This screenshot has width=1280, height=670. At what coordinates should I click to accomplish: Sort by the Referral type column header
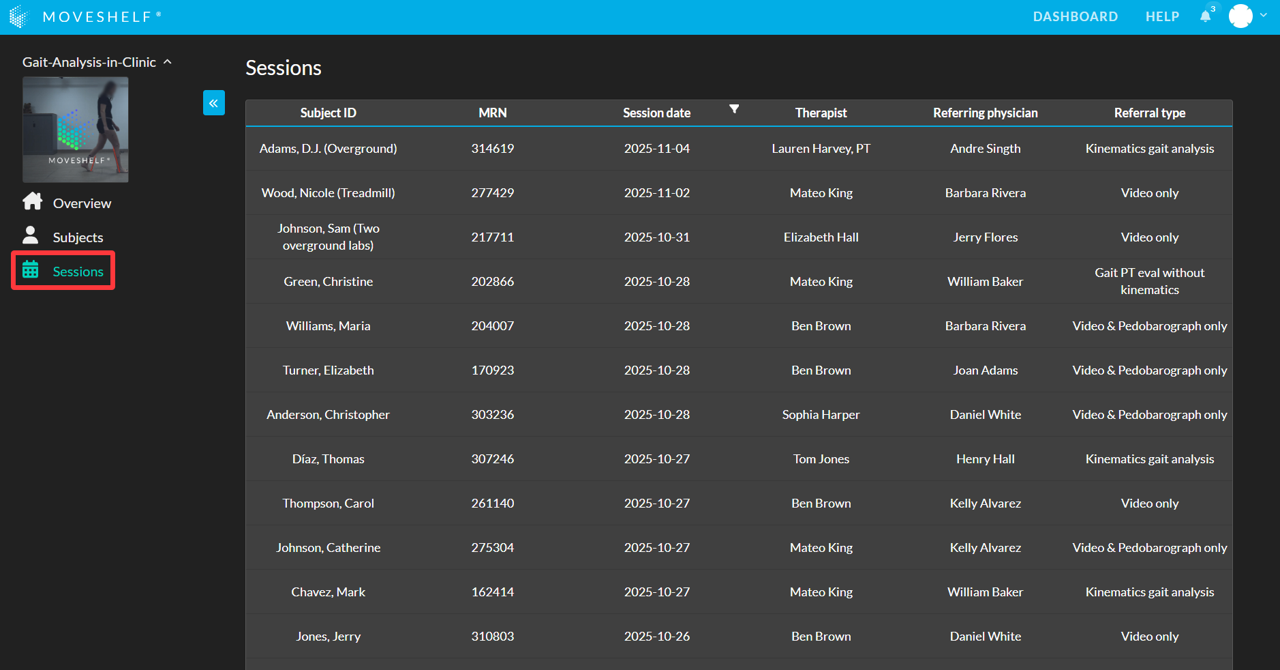1149,113
